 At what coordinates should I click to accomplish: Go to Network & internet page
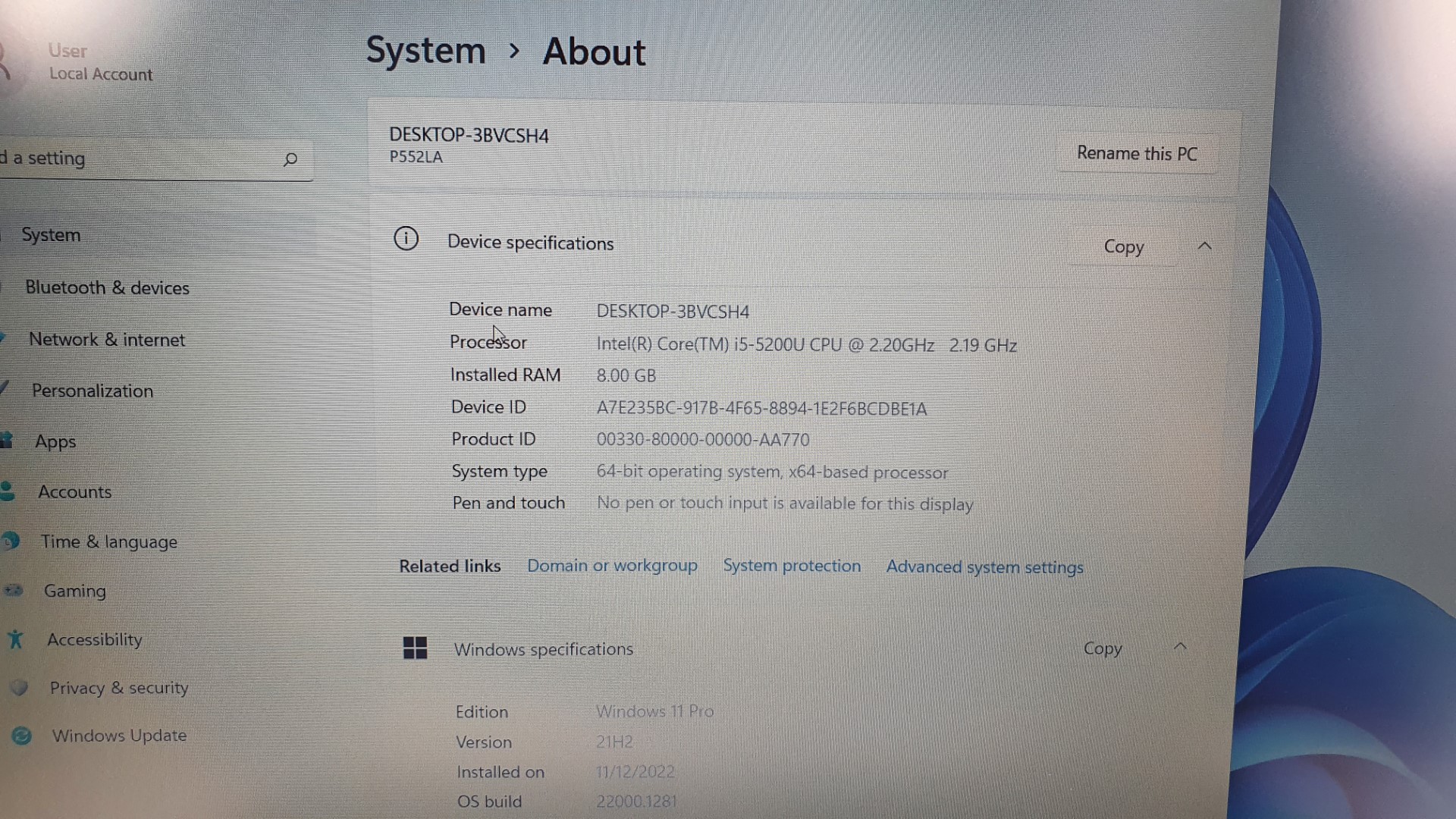point(107,340)
